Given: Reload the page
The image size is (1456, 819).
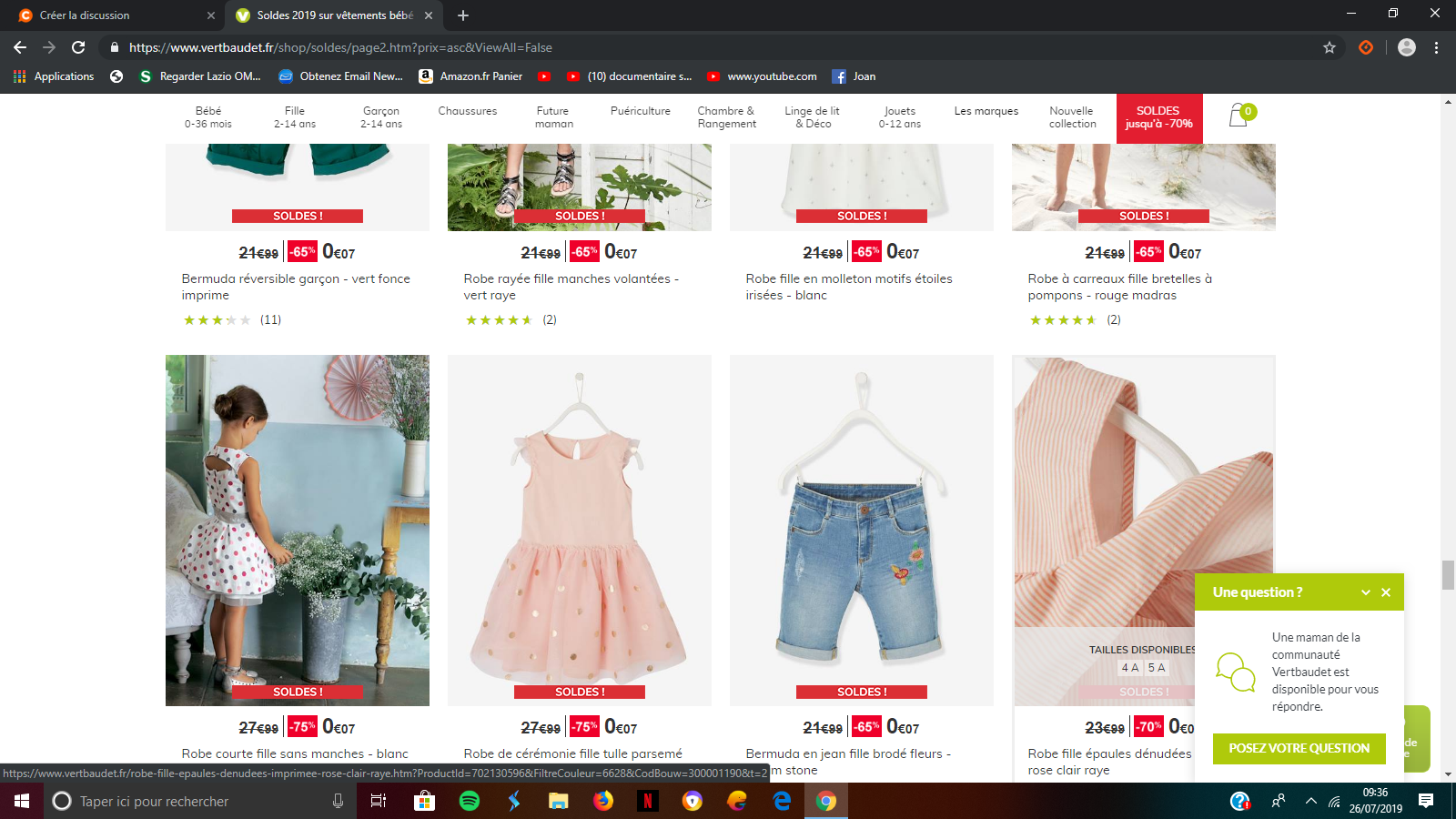Looking at the screenshot, I should [x=78, y=47].
